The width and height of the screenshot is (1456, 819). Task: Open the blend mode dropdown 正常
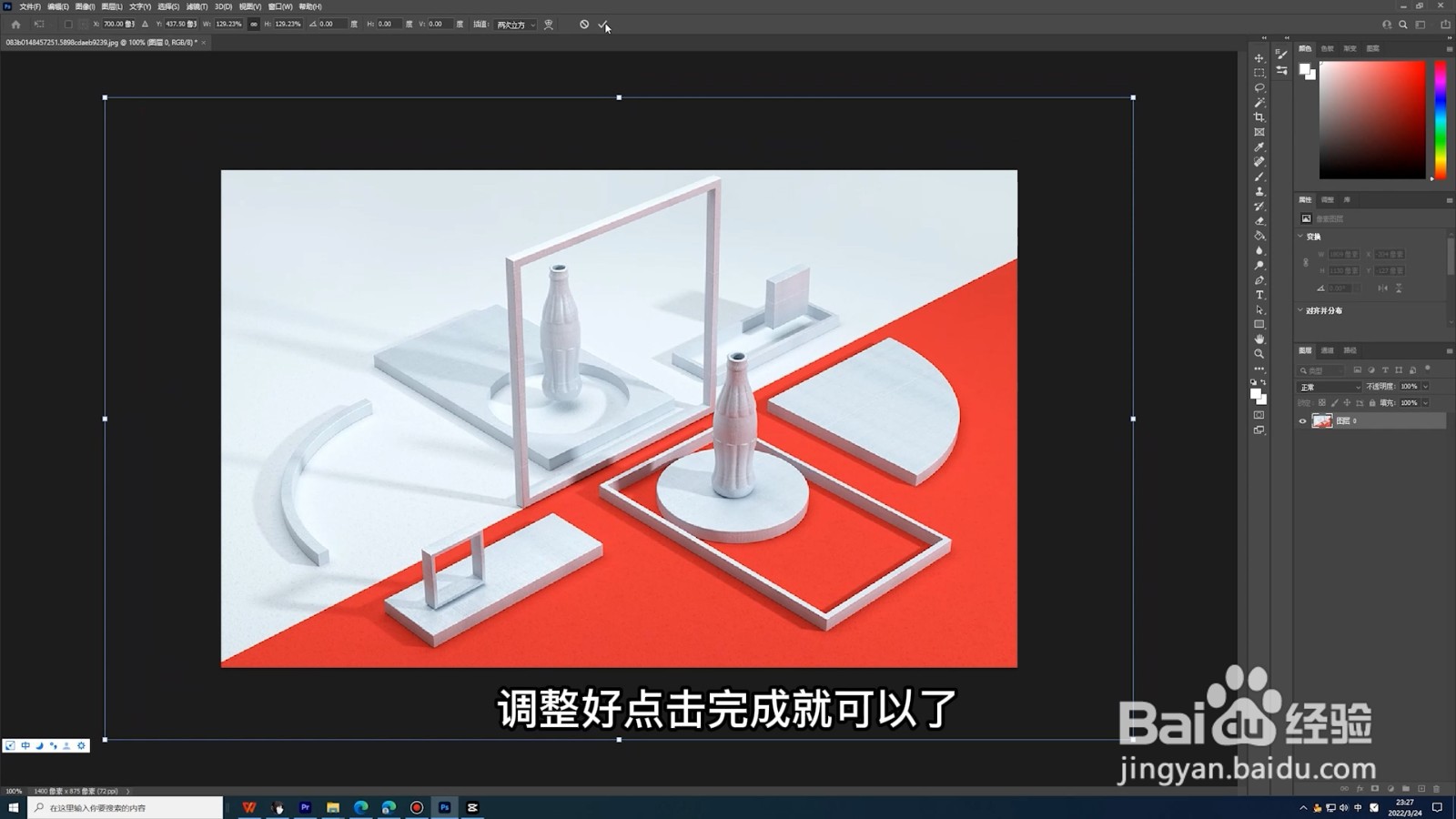(1330, 387)
